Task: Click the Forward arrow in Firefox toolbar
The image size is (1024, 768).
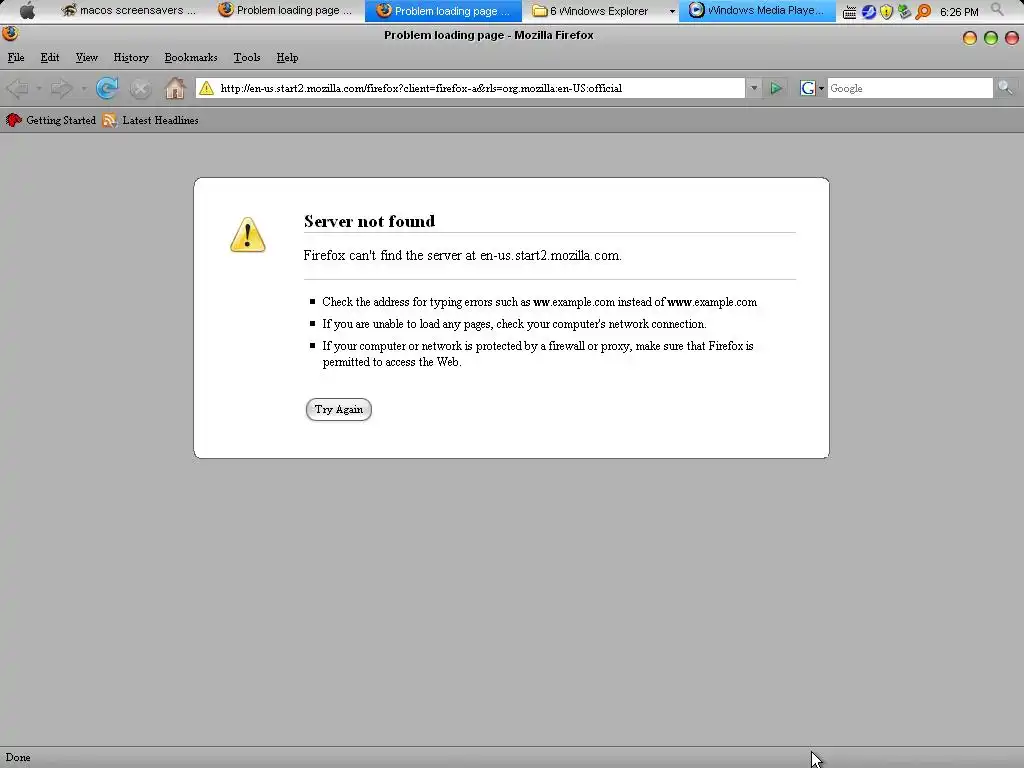Action: pos(61,88)
